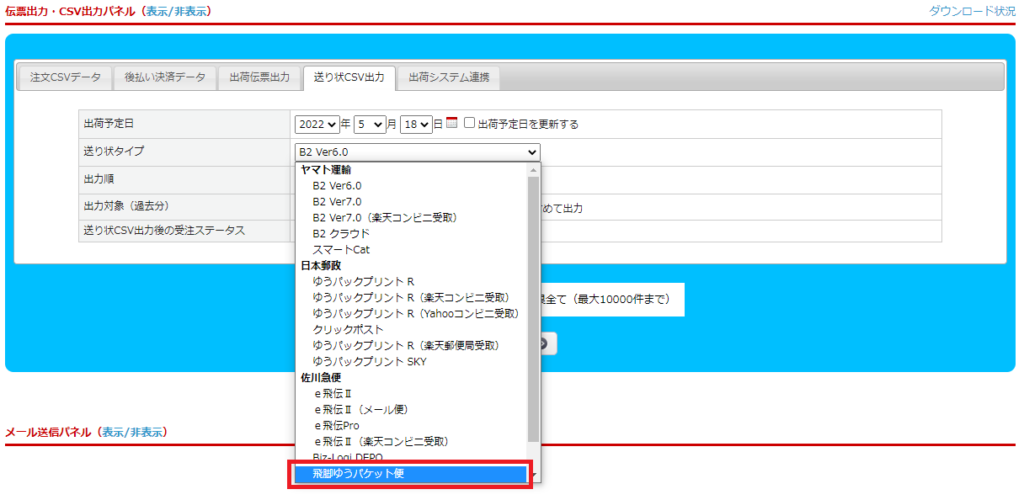Open the 出荷システム連携 tab

pyautogui.click(x=449, y=77)
